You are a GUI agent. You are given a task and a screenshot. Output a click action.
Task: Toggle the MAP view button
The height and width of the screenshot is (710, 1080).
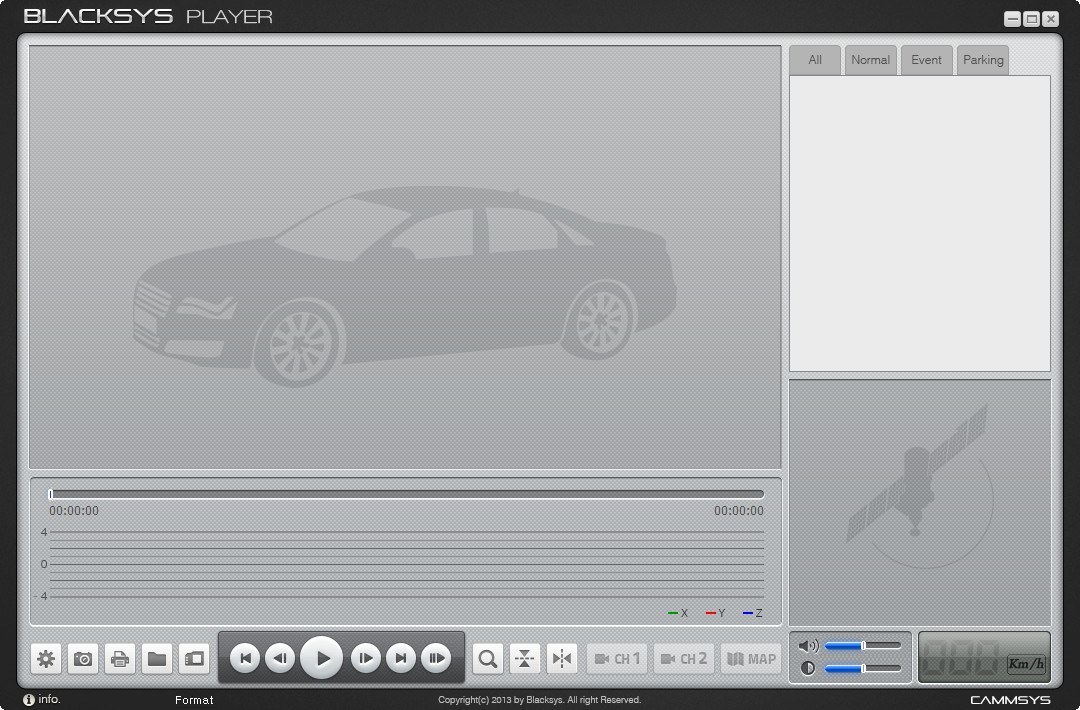click(751, 659)
